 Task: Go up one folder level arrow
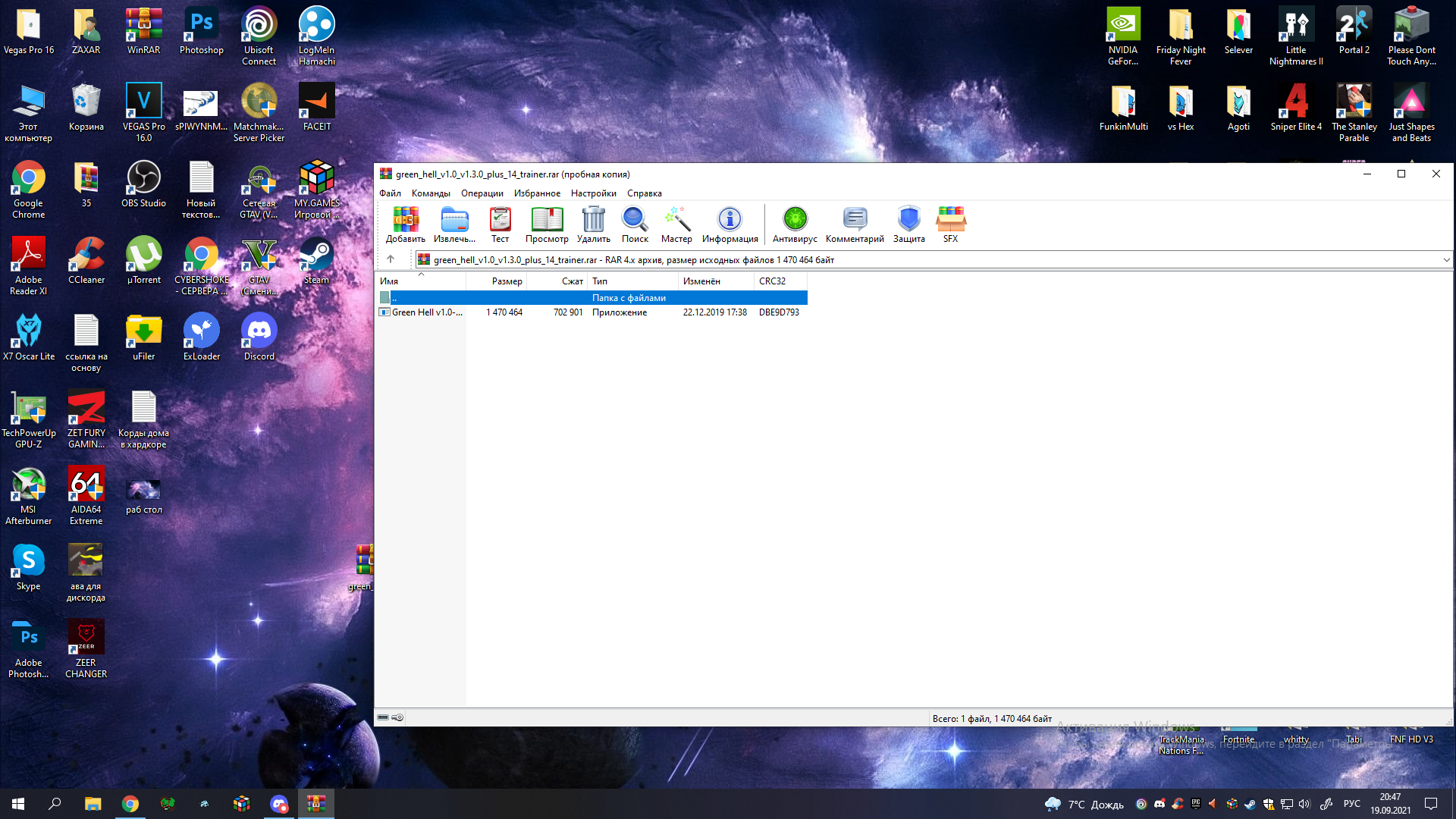click(x=391, y=259)
